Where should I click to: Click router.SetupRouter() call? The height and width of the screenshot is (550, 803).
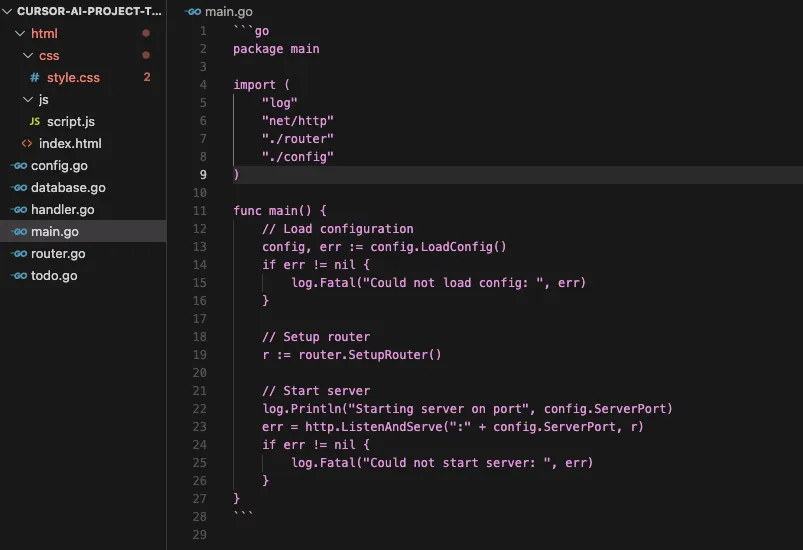(370, 355)
